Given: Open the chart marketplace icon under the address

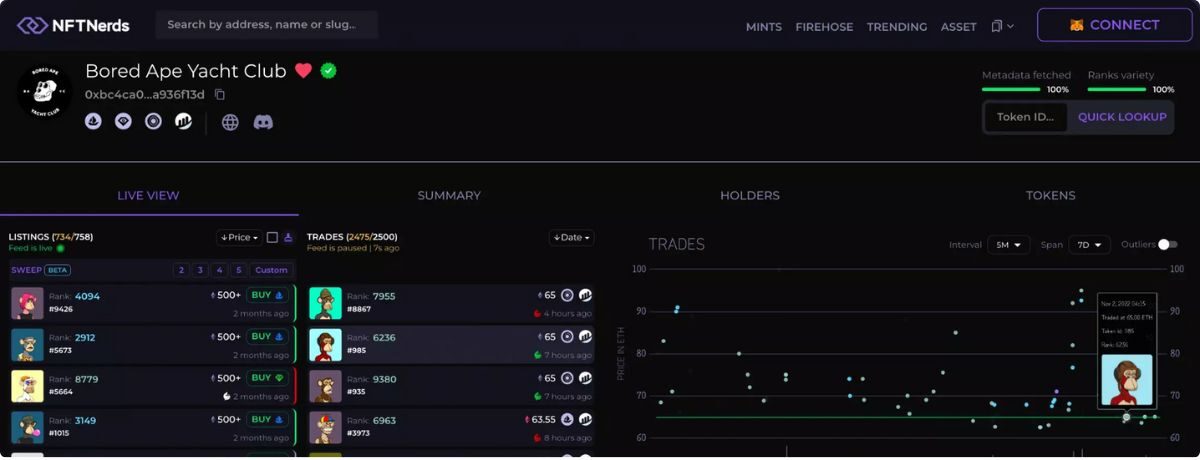Looking at the screenshot, I should [183, 121].
